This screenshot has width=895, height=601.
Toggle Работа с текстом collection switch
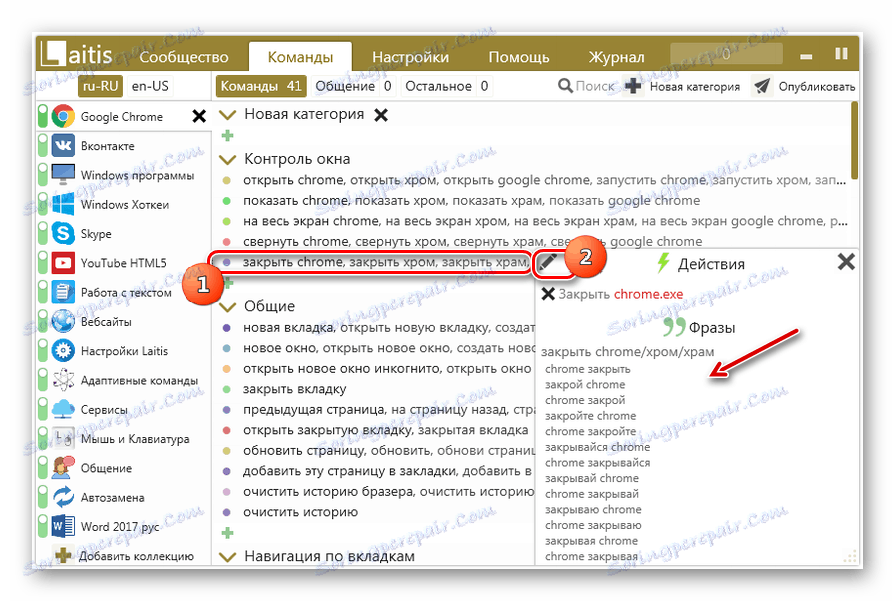click(43, 292)
